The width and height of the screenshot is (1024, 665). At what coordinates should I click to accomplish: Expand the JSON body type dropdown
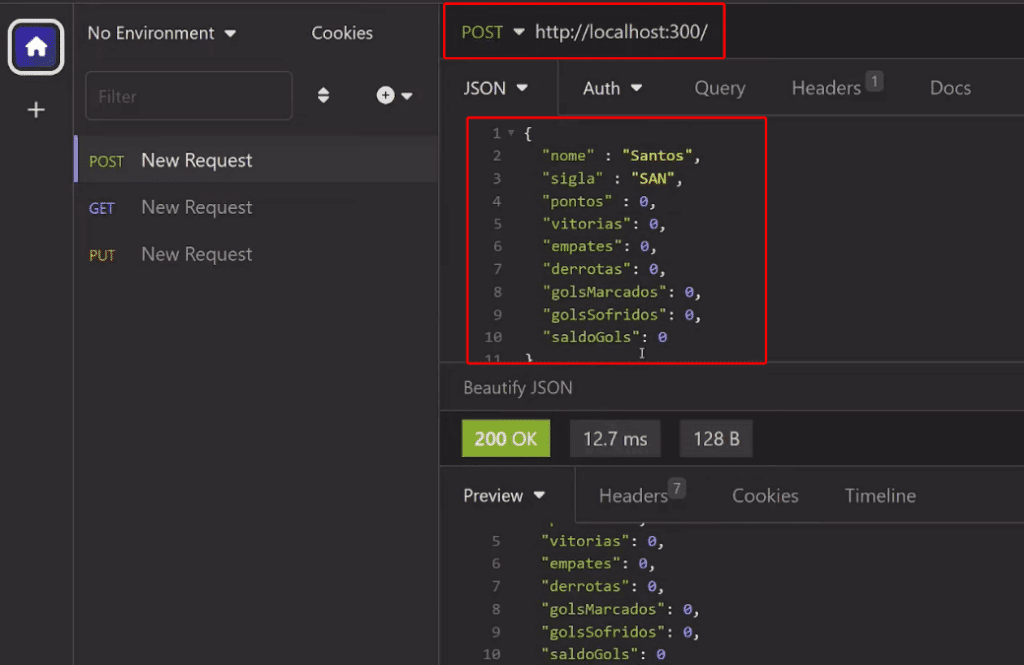496,88
